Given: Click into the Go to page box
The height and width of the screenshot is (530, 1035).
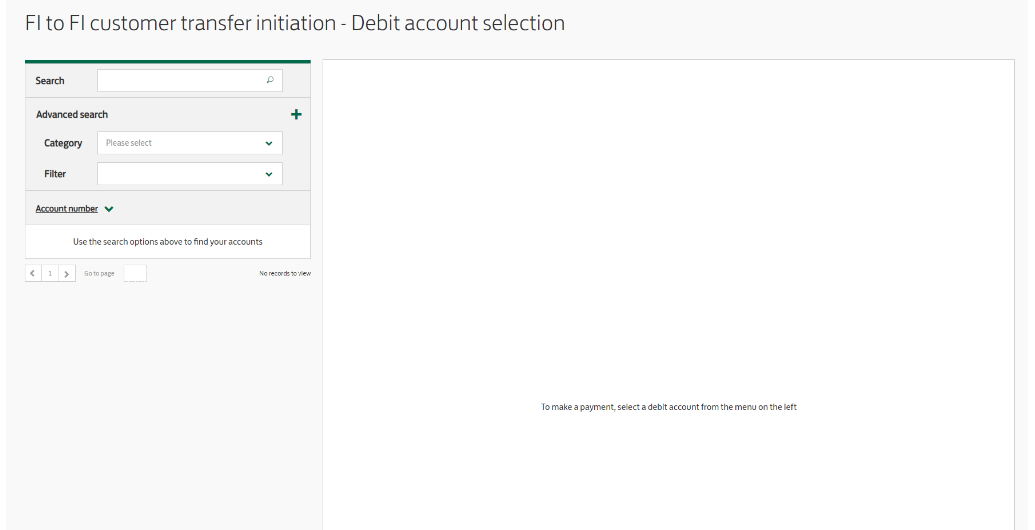Looking at the screenshot, I should [135, 273].
